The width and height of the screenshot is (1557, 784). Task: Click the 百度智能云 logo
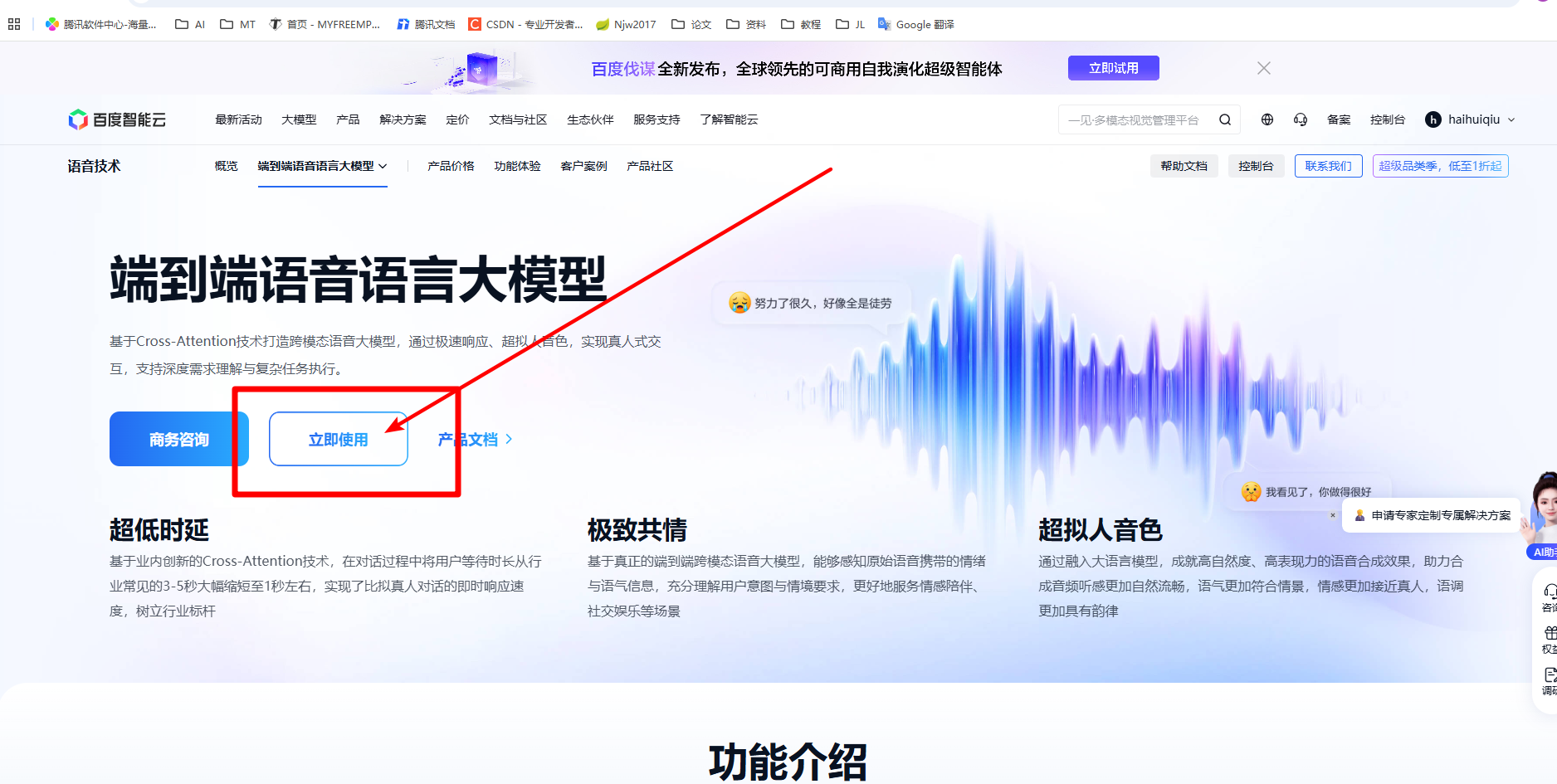117,119
